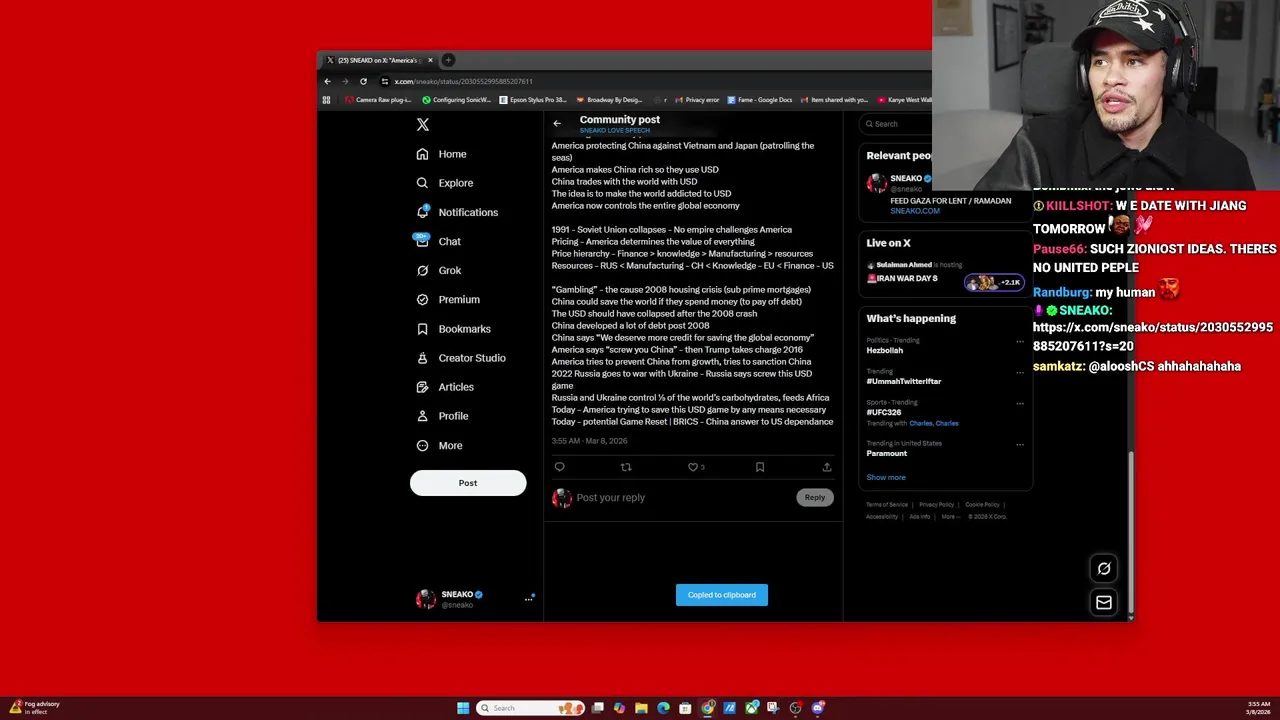
Task: Click the browser back arrow
Action: 327,81
